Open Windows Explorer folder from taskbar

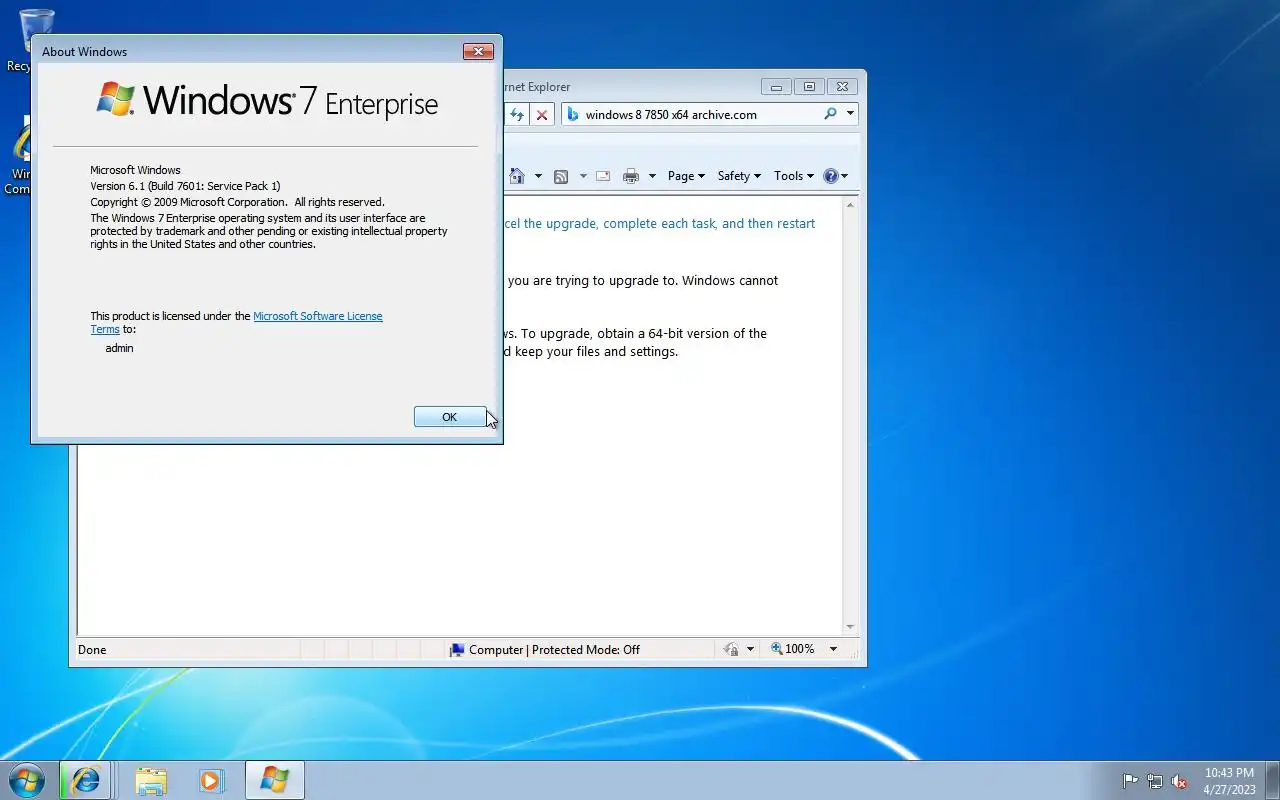[151, 780]
